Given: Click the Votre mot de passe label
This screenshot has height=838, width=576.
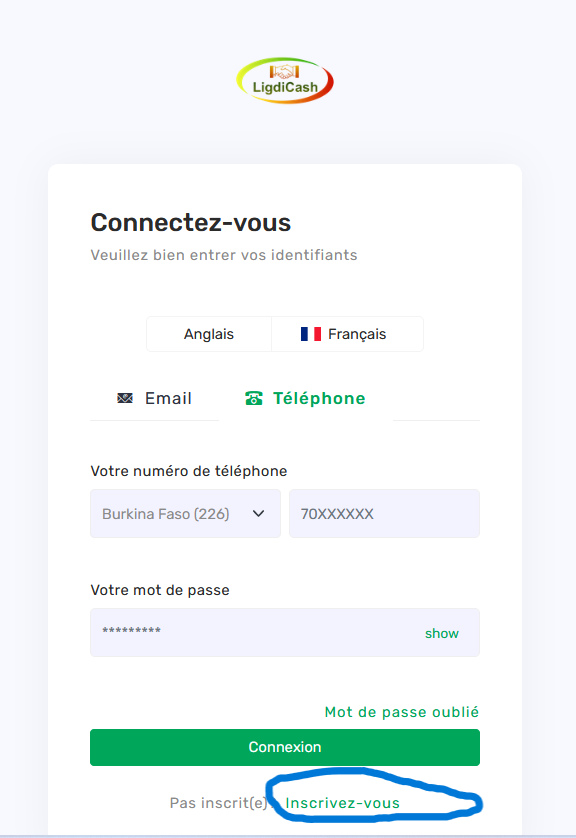Looking at the screenshot, I should click(160, 590).
